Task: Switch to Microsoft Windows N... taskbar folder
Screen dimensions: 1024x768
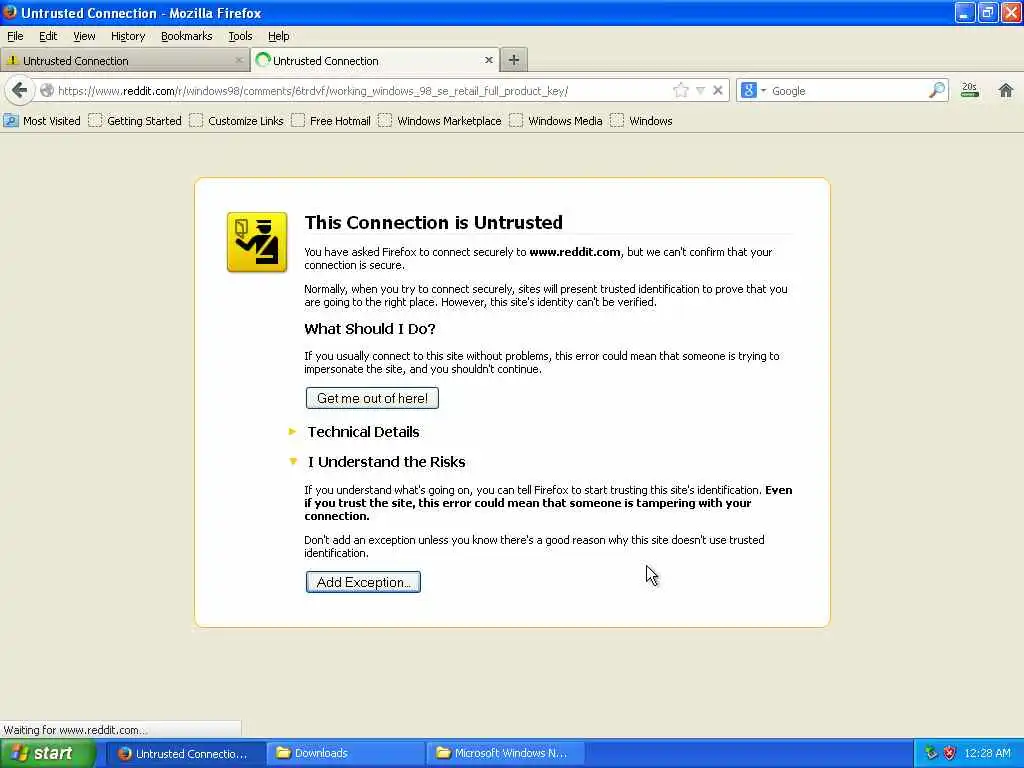Action: [x=505, y=753]
